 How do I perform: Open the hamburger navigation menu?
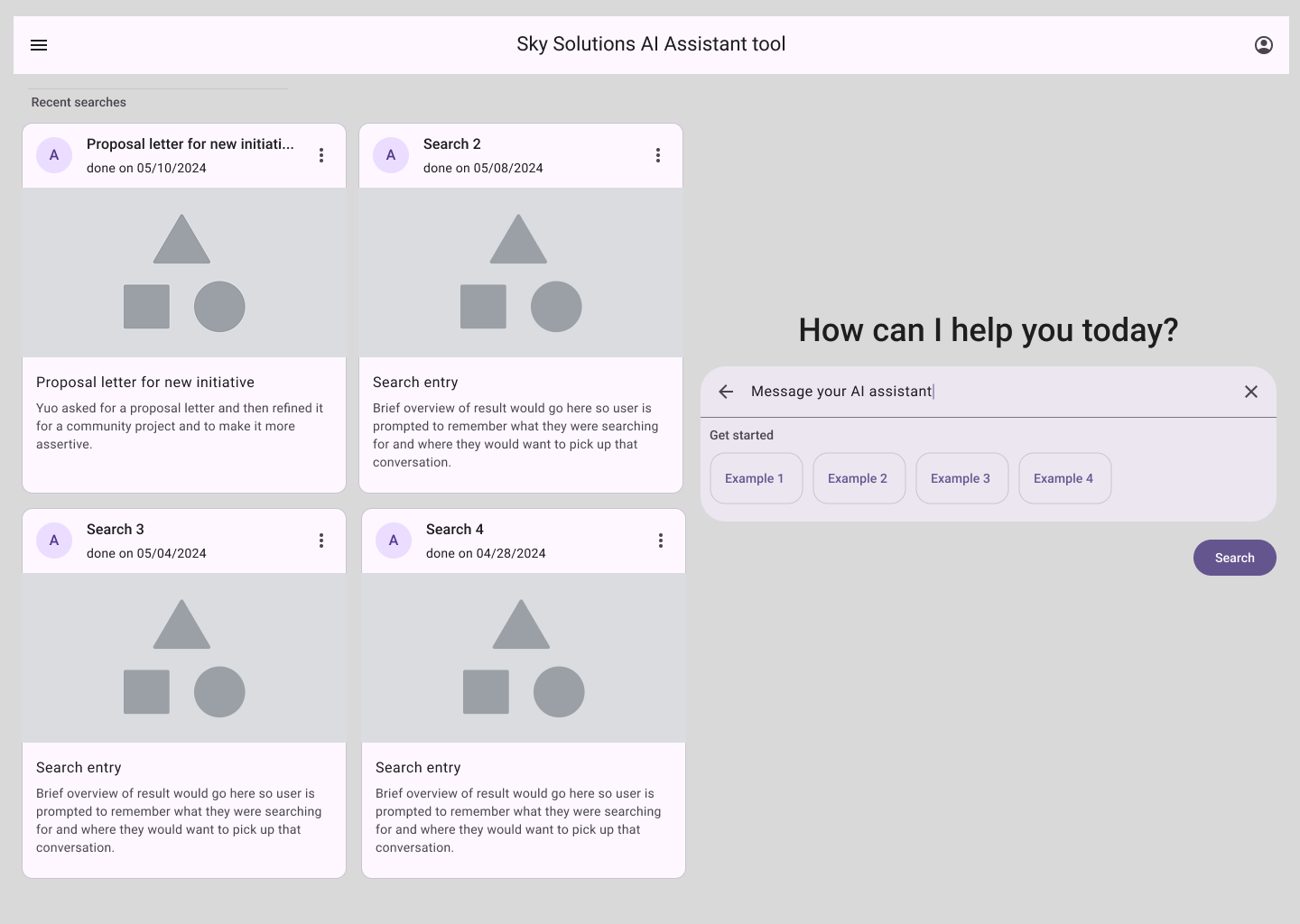pyautogui.click(x=39, y=45)
